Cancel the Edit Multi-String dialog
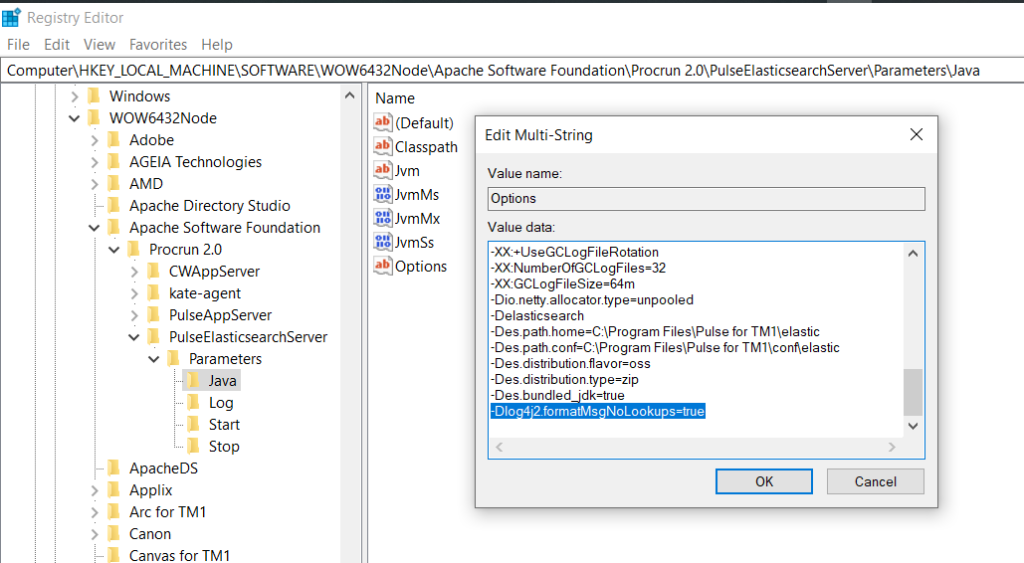 (875, 482)
